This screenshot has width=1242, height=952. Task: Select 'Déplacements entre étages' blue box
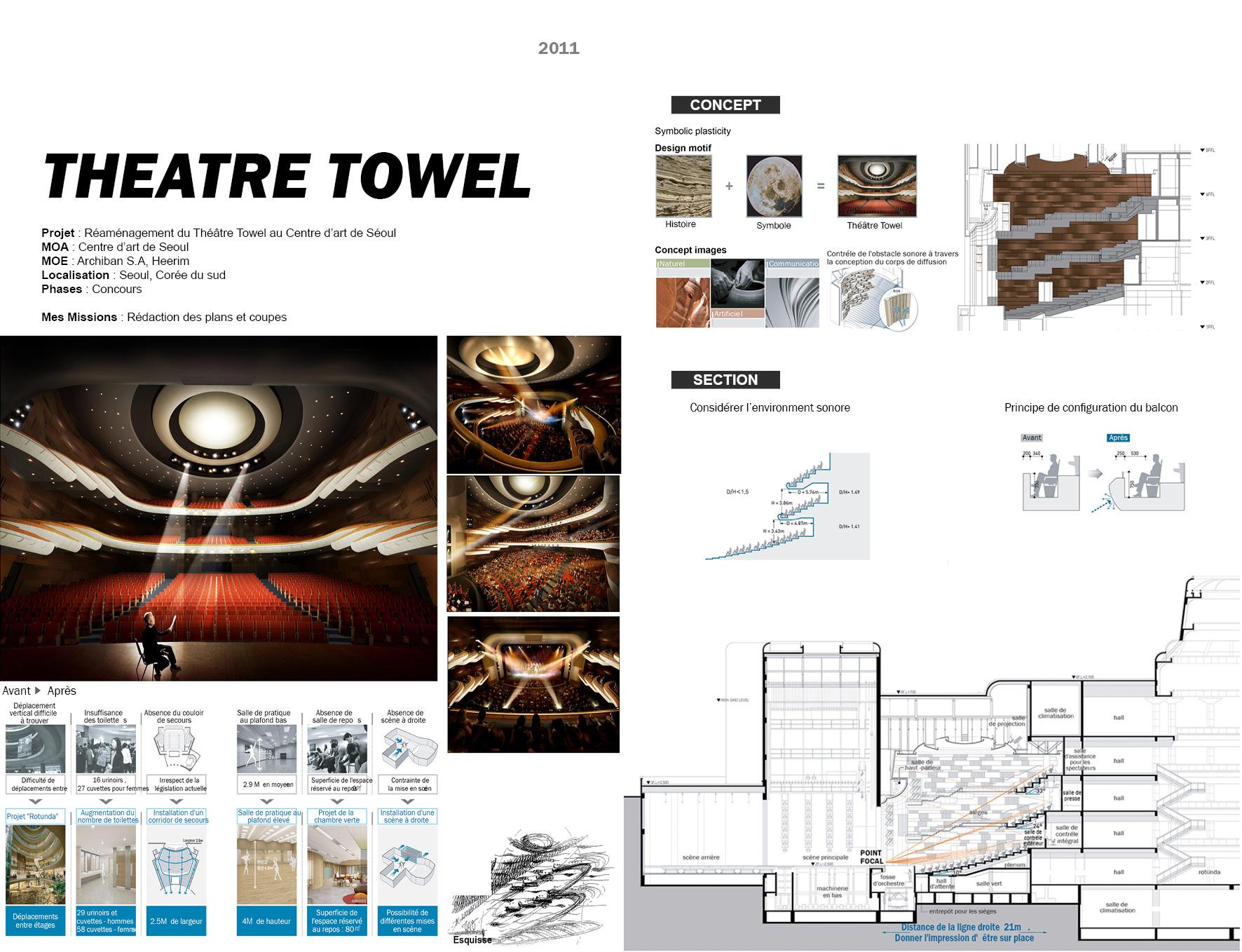[x=35, y=921]
